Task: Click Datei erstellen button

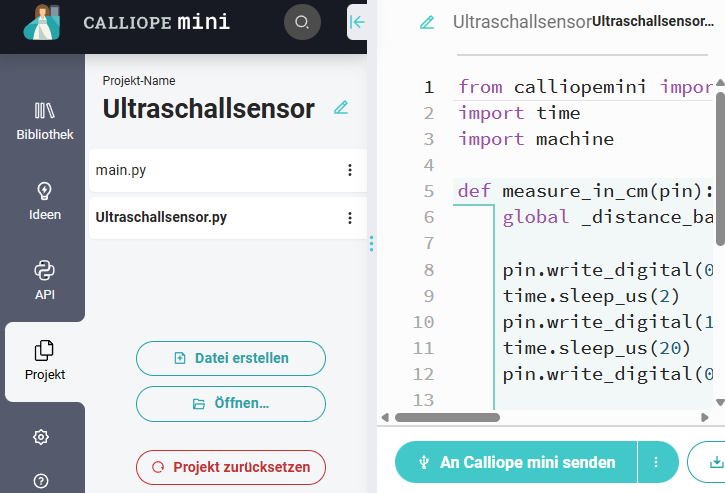Action: coord(231,358)
